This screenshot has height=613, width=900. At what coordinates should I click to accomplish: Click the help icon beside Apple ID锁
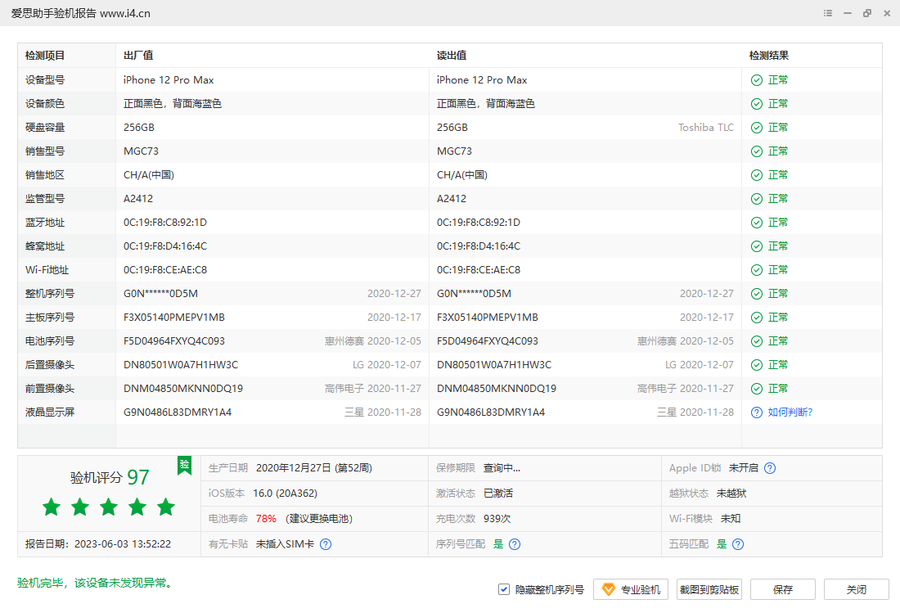click(x=769, y=468)
